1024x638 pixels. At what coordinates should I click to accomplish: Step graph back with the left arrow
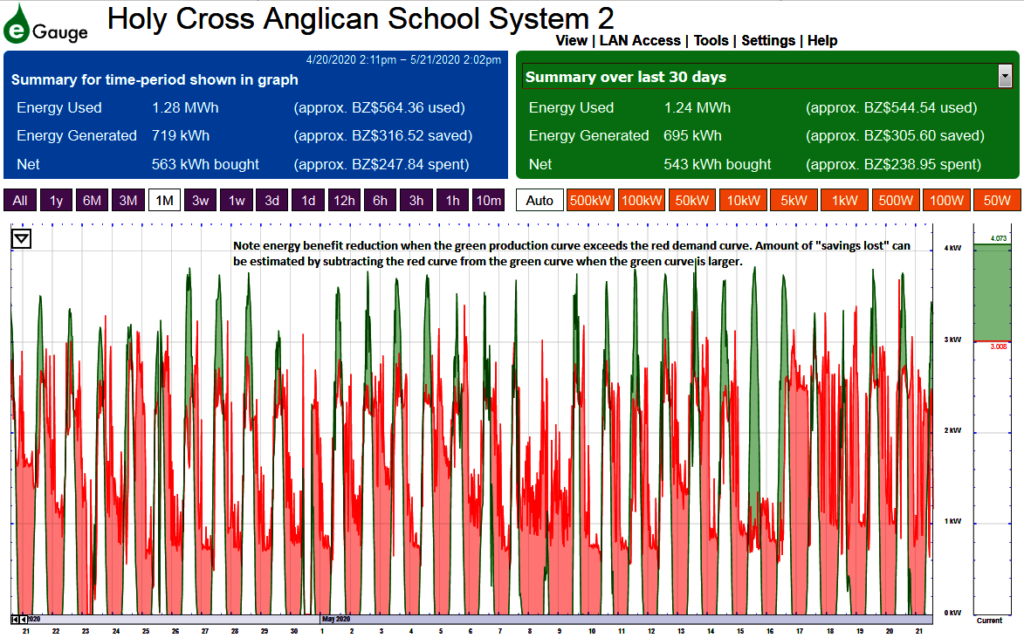[x=24, y=618]
